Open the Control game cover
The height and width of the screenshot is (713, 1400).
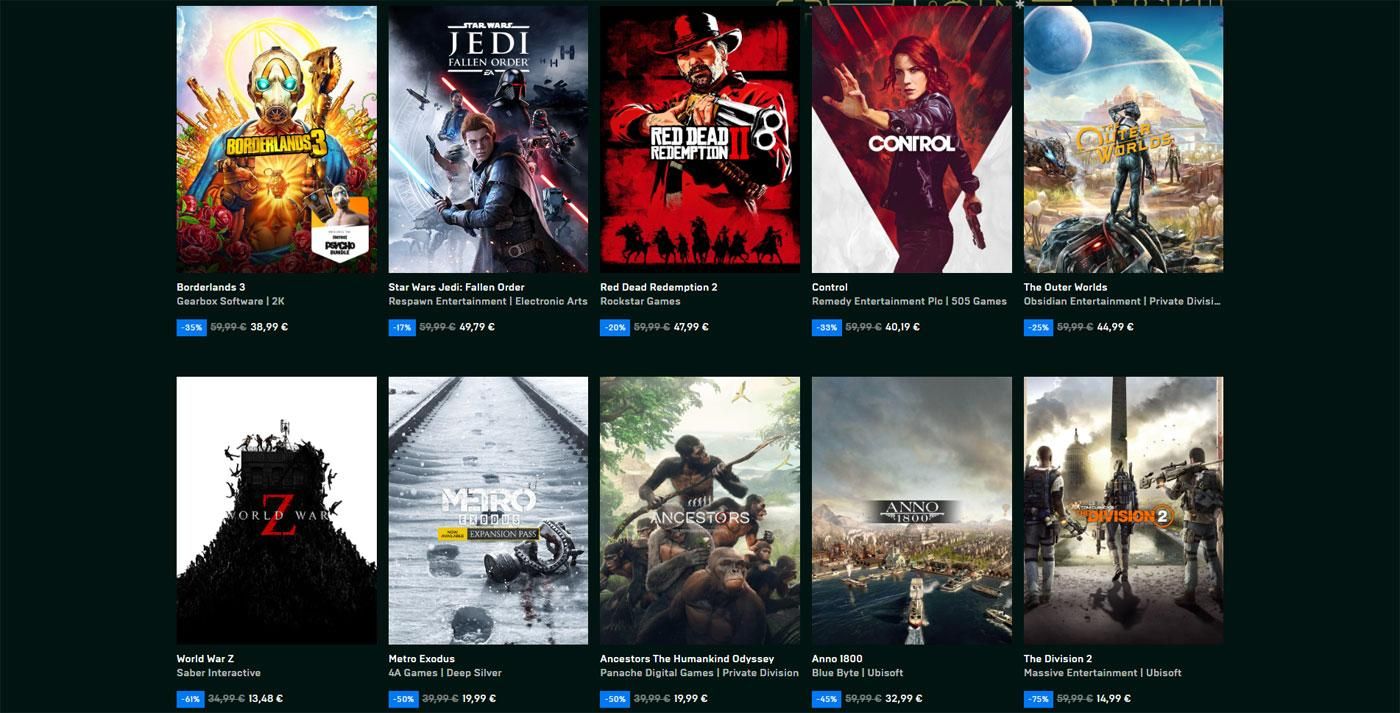click(x=912, y=139)
